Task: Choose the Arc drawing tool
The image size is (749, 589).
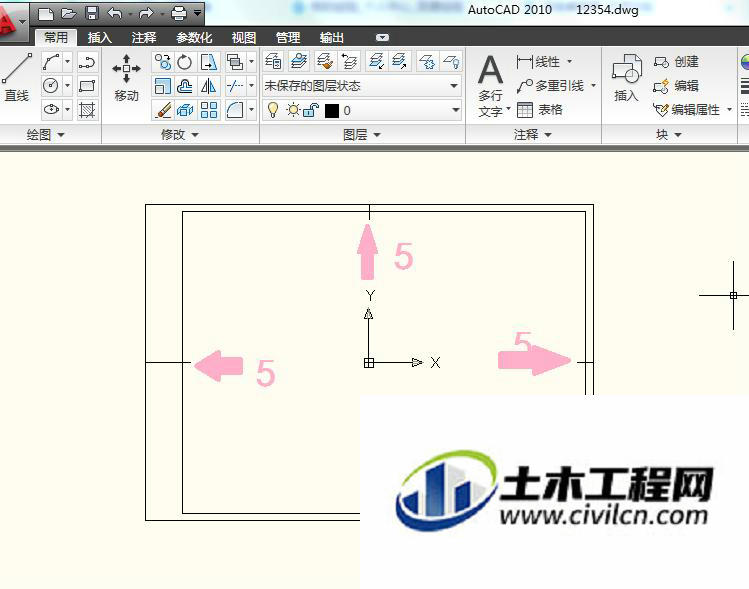Action: pyautogui.click(x=51, y=62)
